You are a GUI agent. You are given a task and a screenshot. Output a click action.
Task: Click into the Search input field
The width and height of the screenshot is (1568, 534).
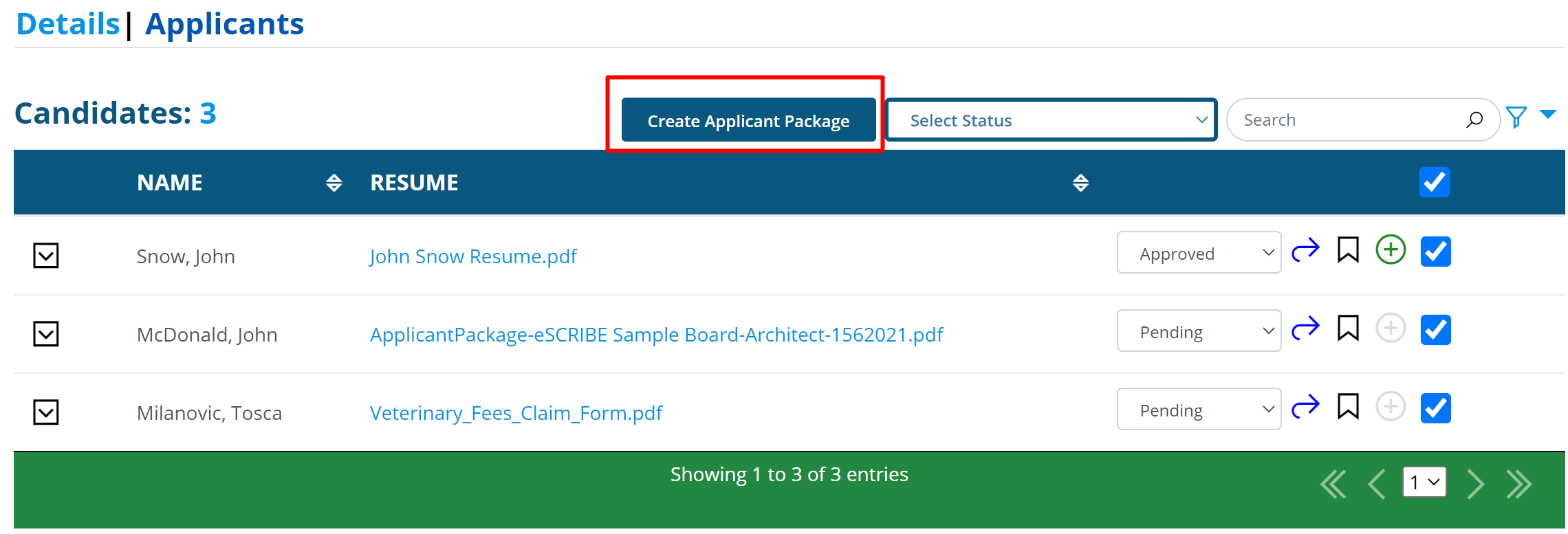tap(1348, 120)
